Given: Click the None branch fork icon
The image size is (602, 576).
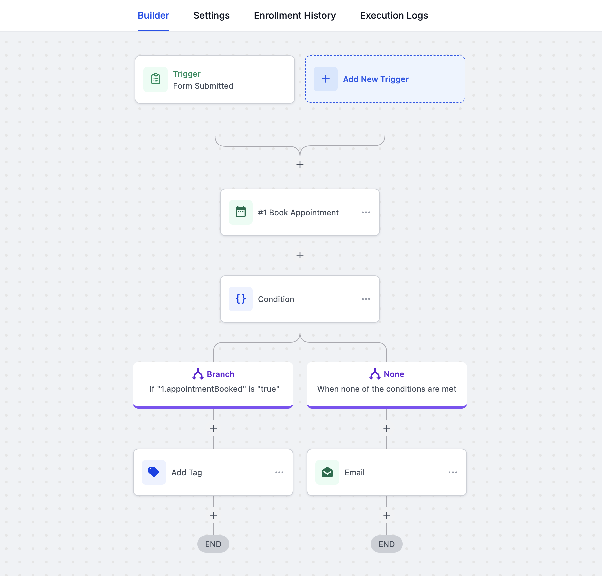Looking at the screenshot, I should tap(375, 374).
